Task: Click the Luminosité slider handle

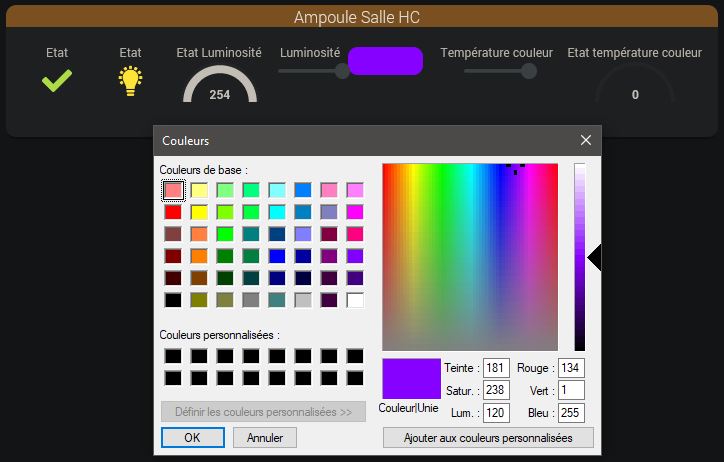Action: pyautogui.click(x=342, y=71)
